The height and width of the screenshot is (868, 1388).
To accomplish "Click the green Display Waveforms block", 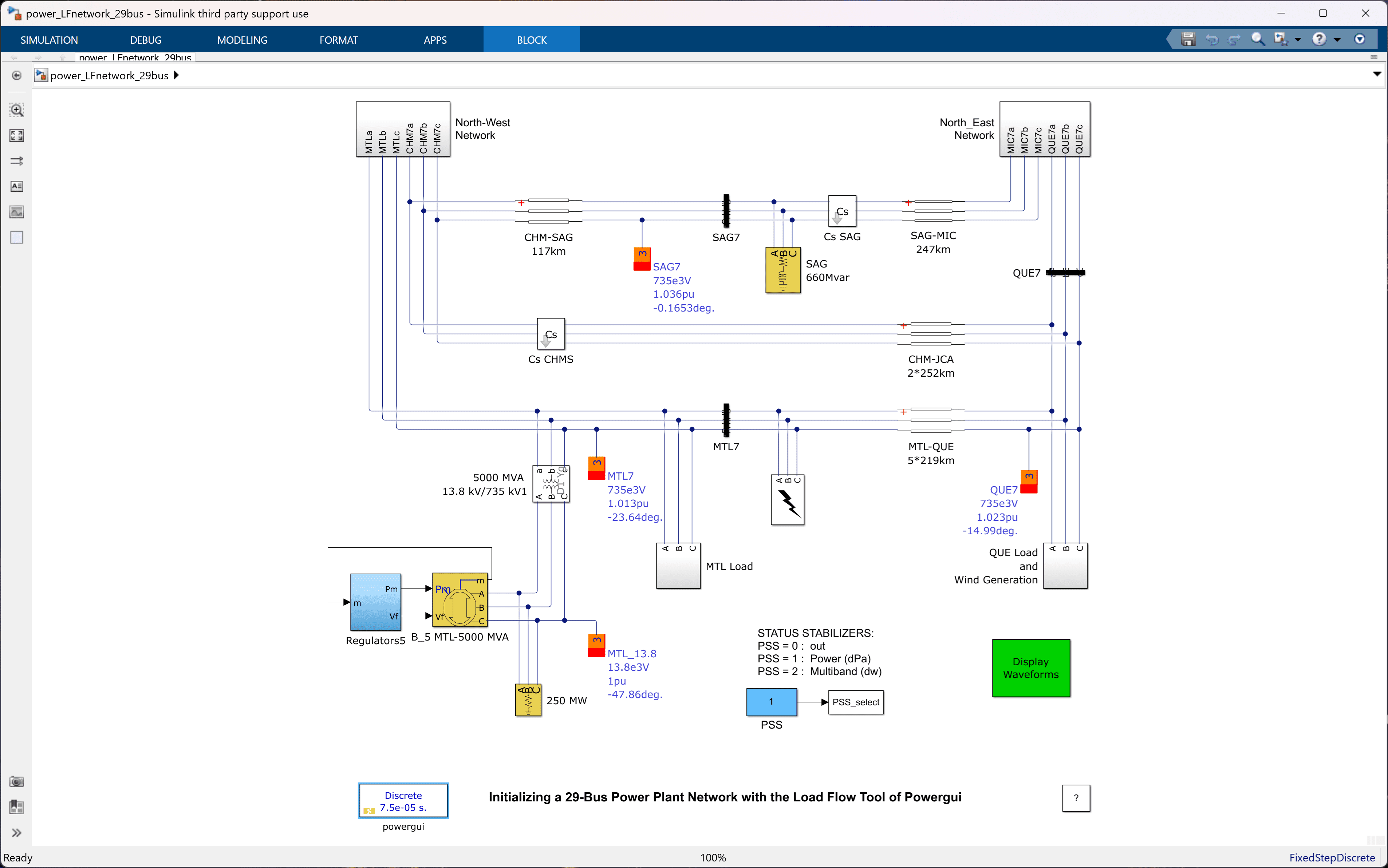I will point(1030,667).
